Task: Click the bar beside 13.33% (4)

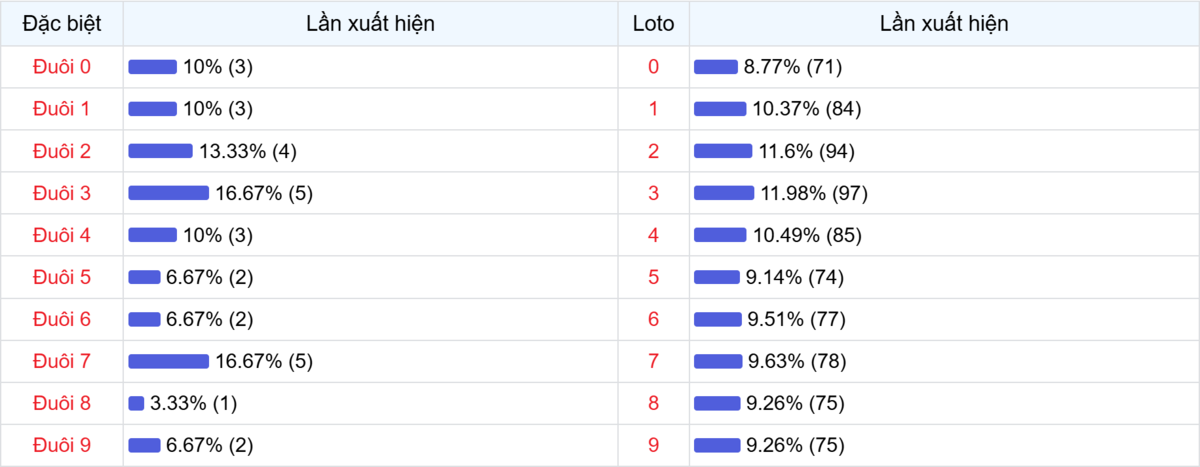Action: (x=160, y=151)
